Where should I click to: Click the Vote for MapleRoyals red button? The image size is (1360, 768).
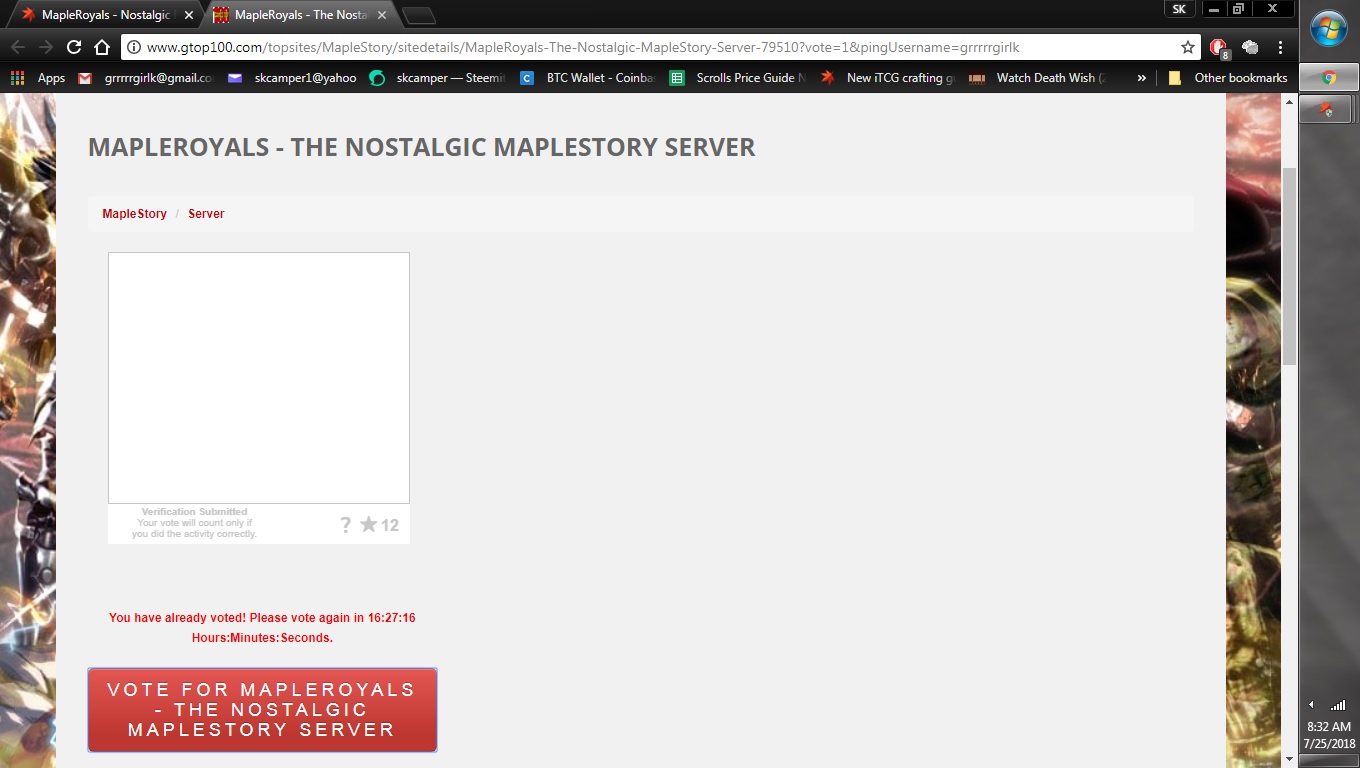(x=262, y=710)
